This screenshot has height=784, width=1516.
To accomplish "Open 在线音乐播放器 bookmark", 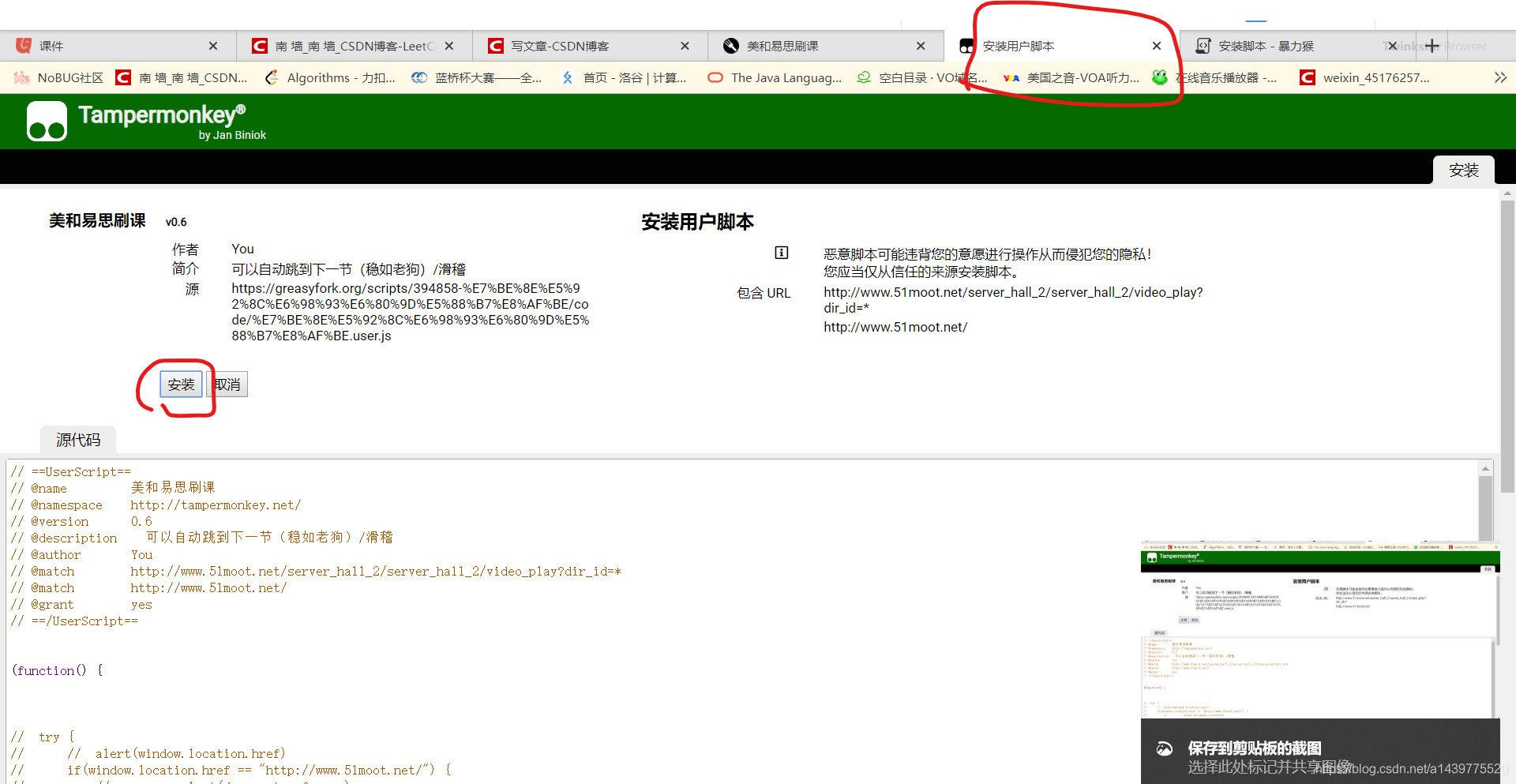I will 1214,77.
